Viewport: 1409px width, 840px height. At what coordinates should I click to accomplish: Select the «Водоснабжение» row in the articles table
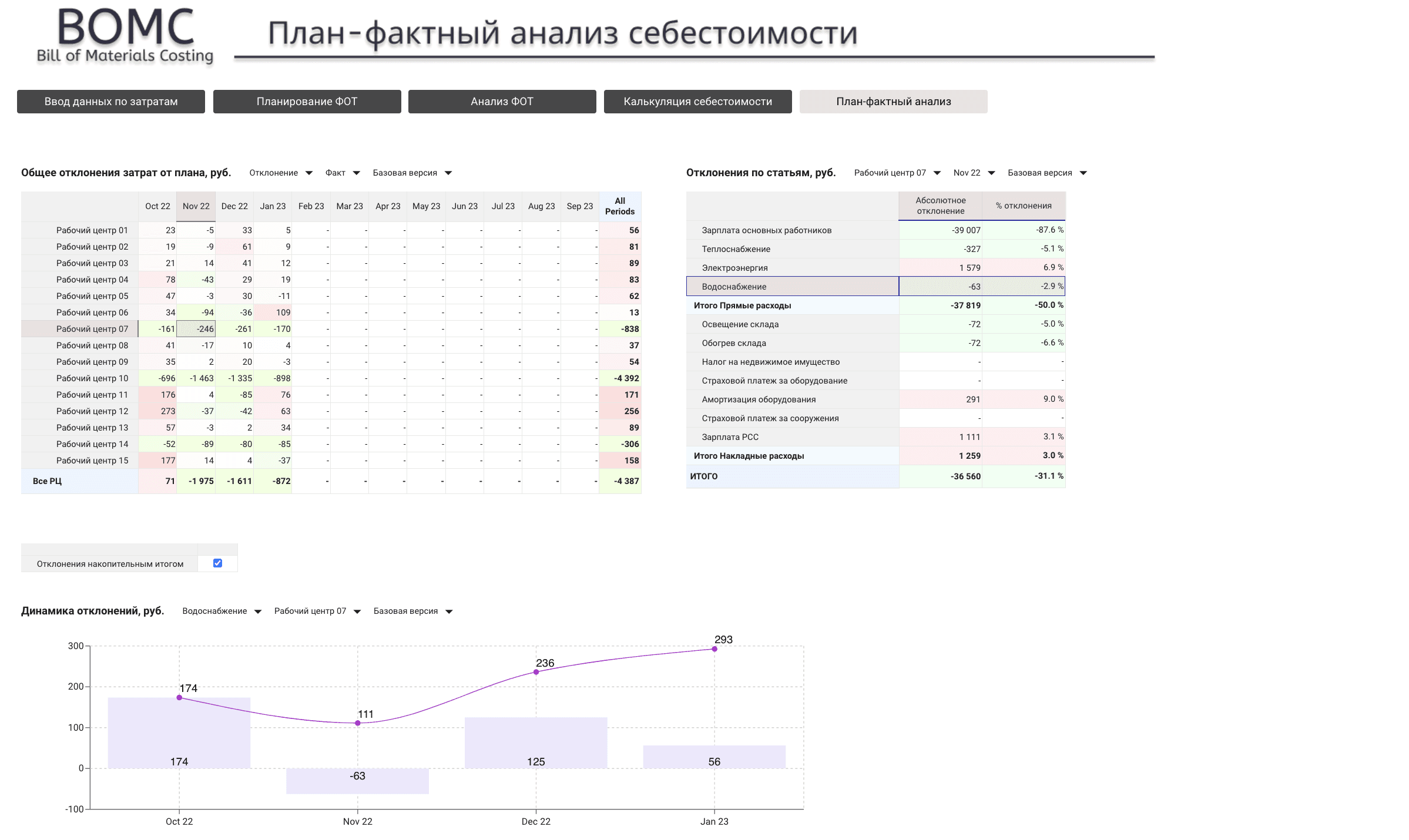tap(793, 287)
